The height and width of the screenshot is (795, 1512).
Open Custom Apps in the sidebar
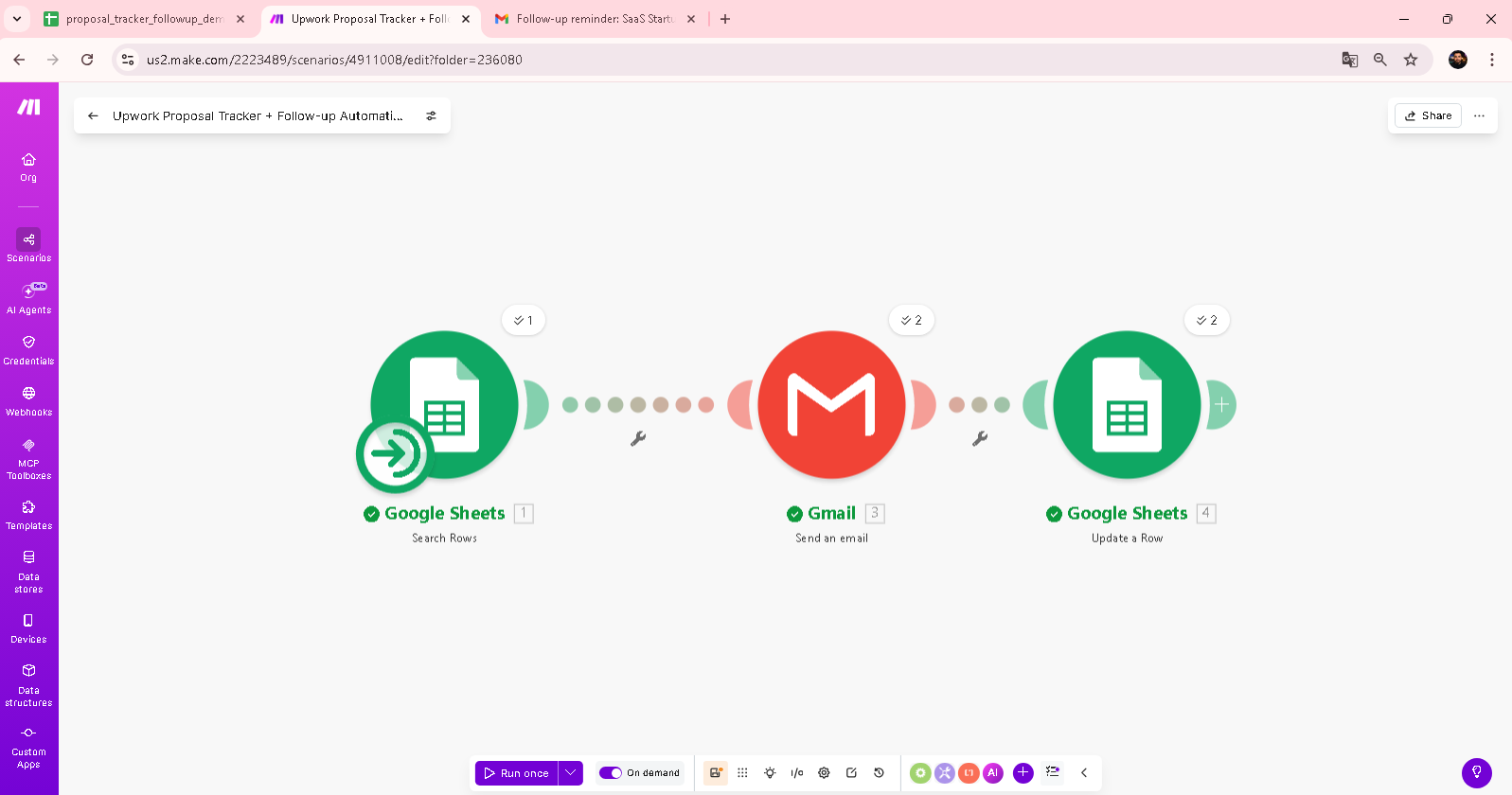click(x=28, y=746)
